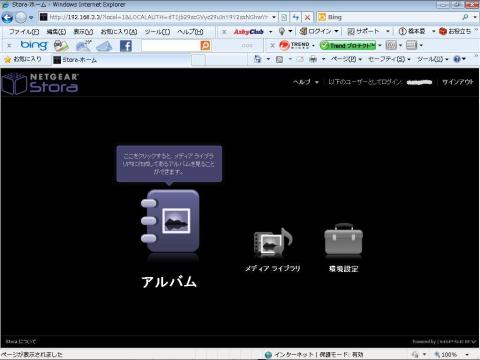Click the RSS feeds icon in command bar
Screen dimensions: 480x360
pos(279,59)
